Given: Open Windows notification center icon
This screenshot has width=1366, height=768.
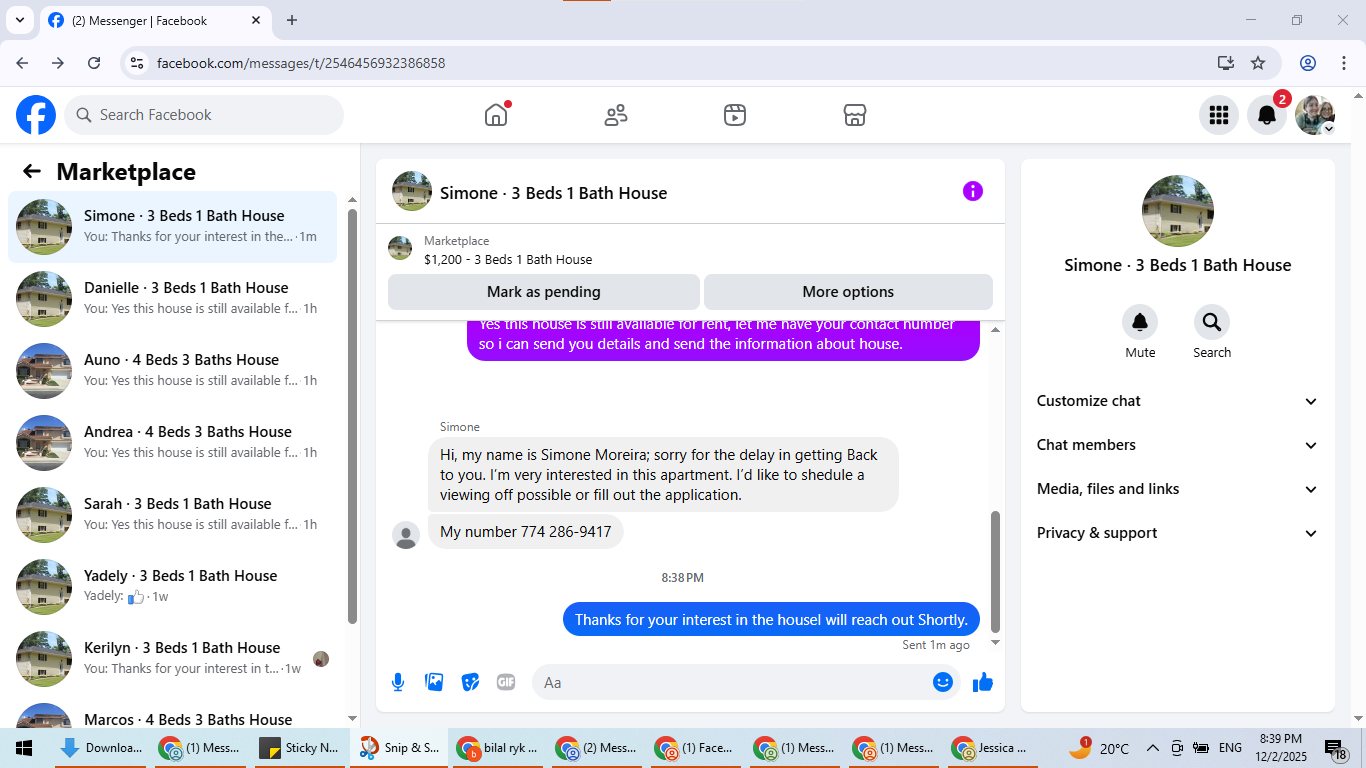Looking at the screenshot, I should [x=1335, y=748].
